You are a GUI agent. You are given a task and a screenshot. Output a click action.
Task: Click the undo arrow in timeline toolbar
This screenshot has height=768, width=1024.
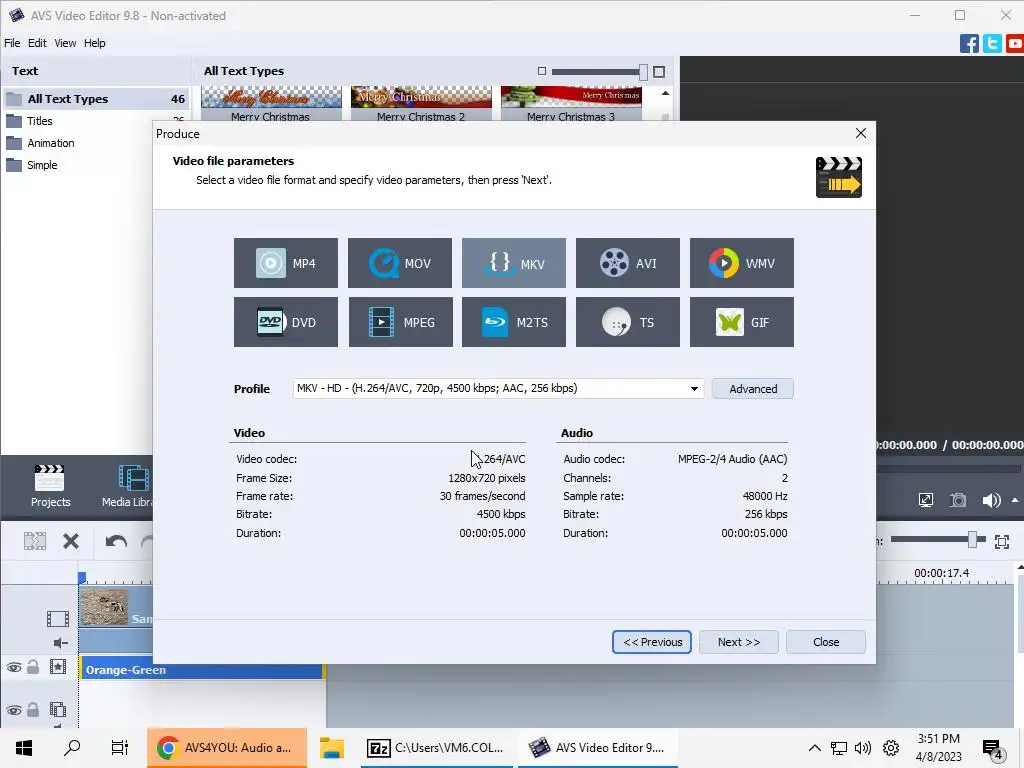(116, 541)
